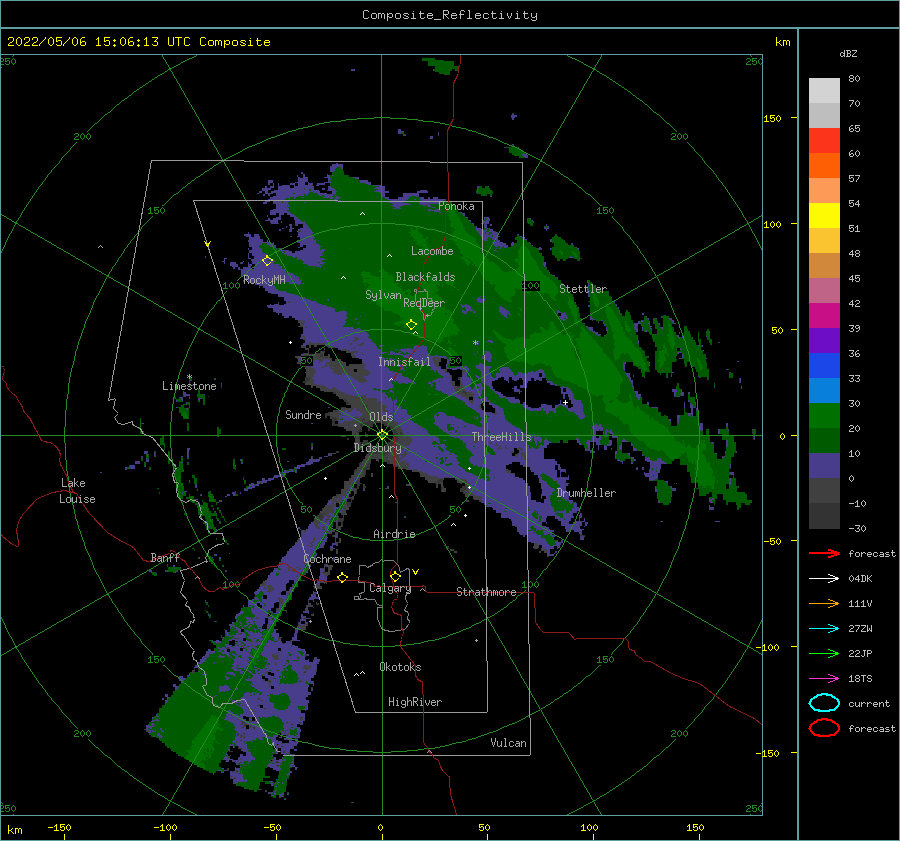
Task: Click the Airdrie town label
Action: click(394, 534)
